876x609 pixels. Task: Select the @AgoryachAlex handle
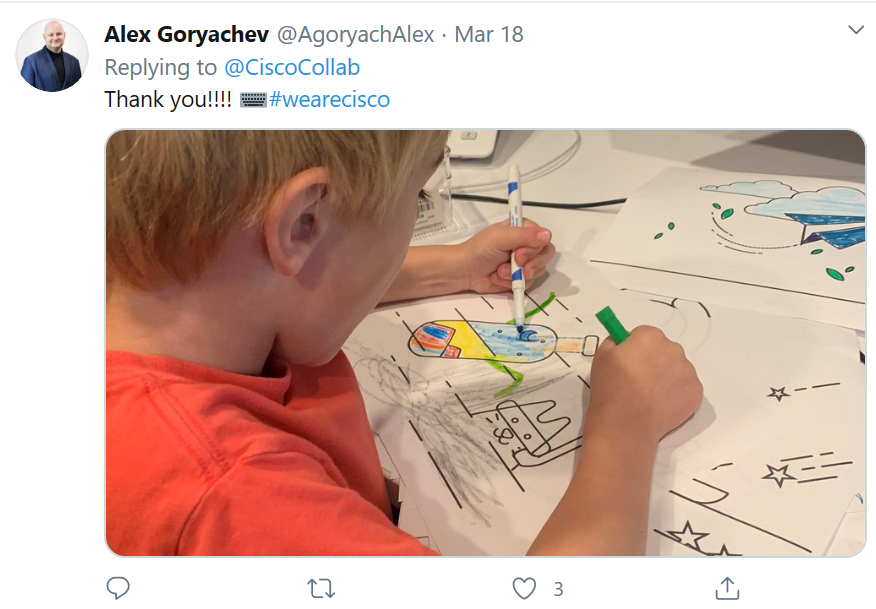tap(353, 32)
